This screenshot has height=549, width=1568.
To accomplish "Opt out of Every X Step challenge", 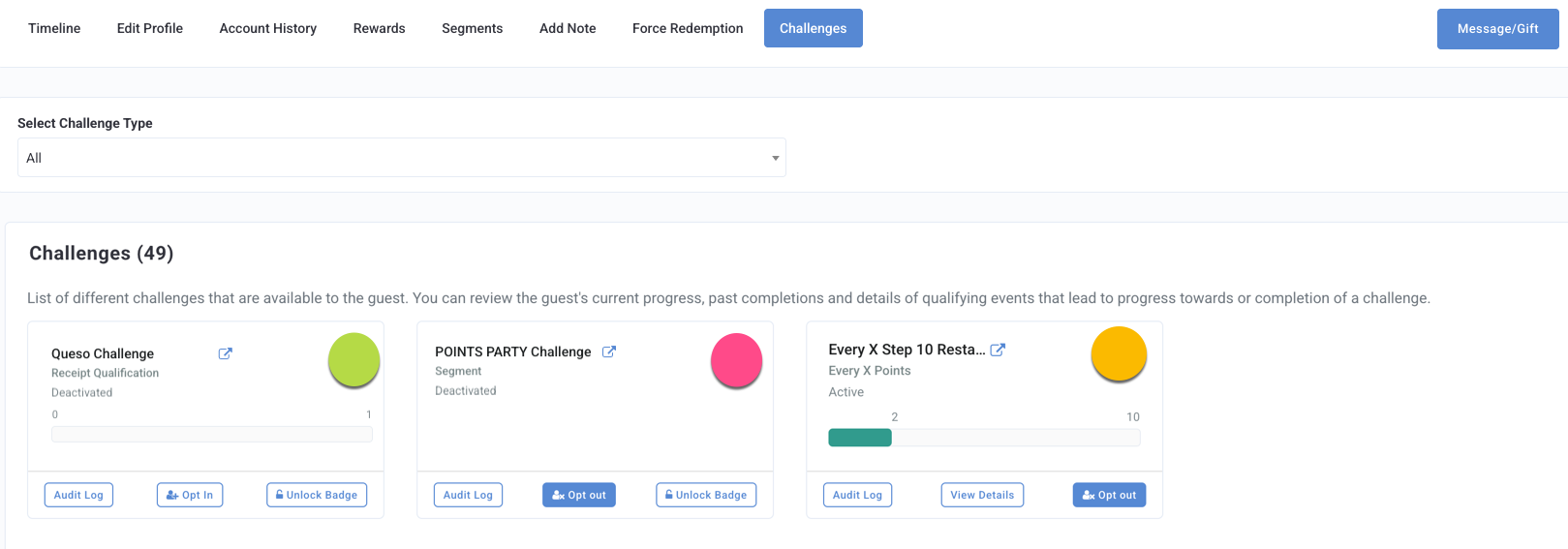I will (1109, 495).
